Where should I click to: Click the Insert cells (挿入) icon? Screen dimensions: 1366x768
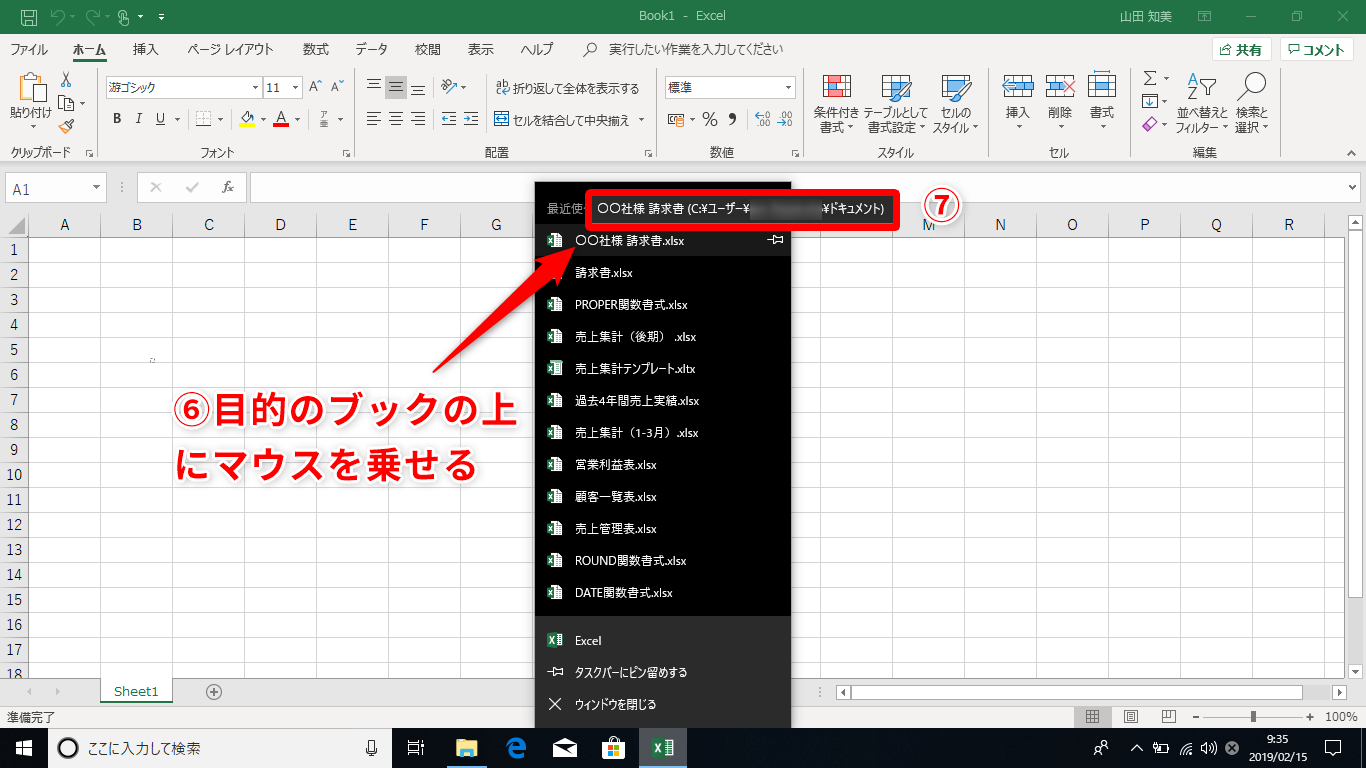click(x=1018, y=87)
